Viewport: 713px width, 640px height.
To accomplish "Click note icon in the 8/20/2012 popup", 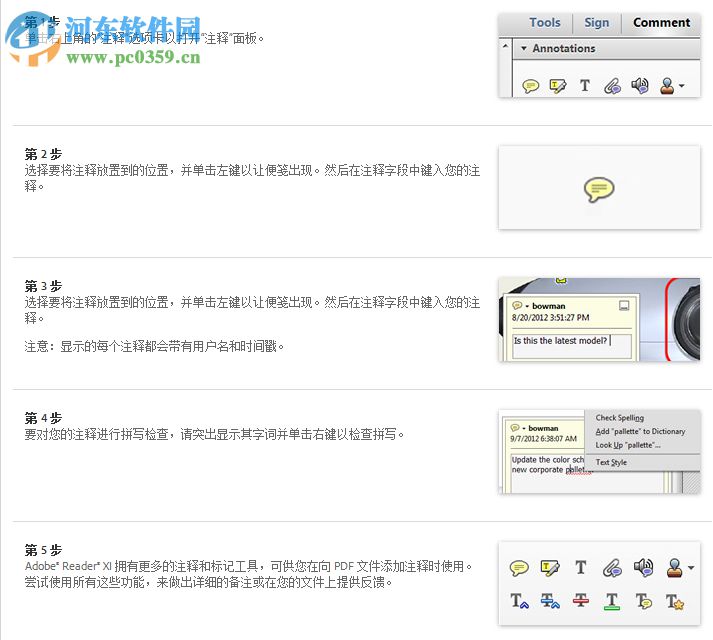I will [x=517, y=306].
